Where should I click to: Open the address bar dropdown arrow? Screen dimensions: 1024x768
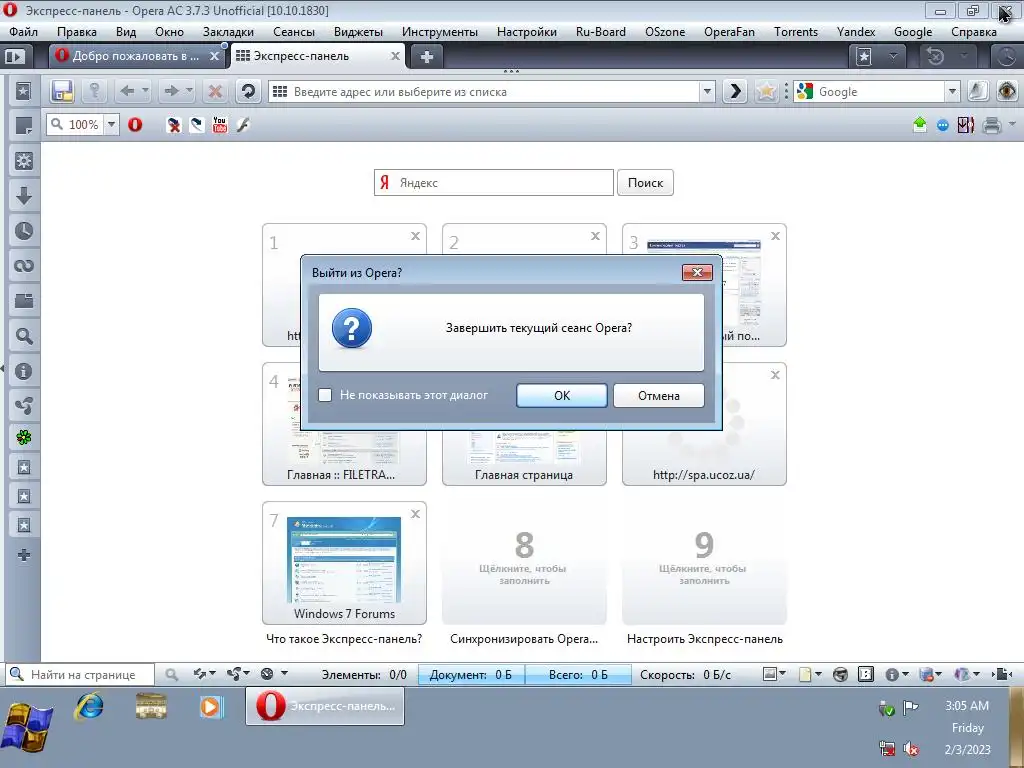[x=707, y=92]
